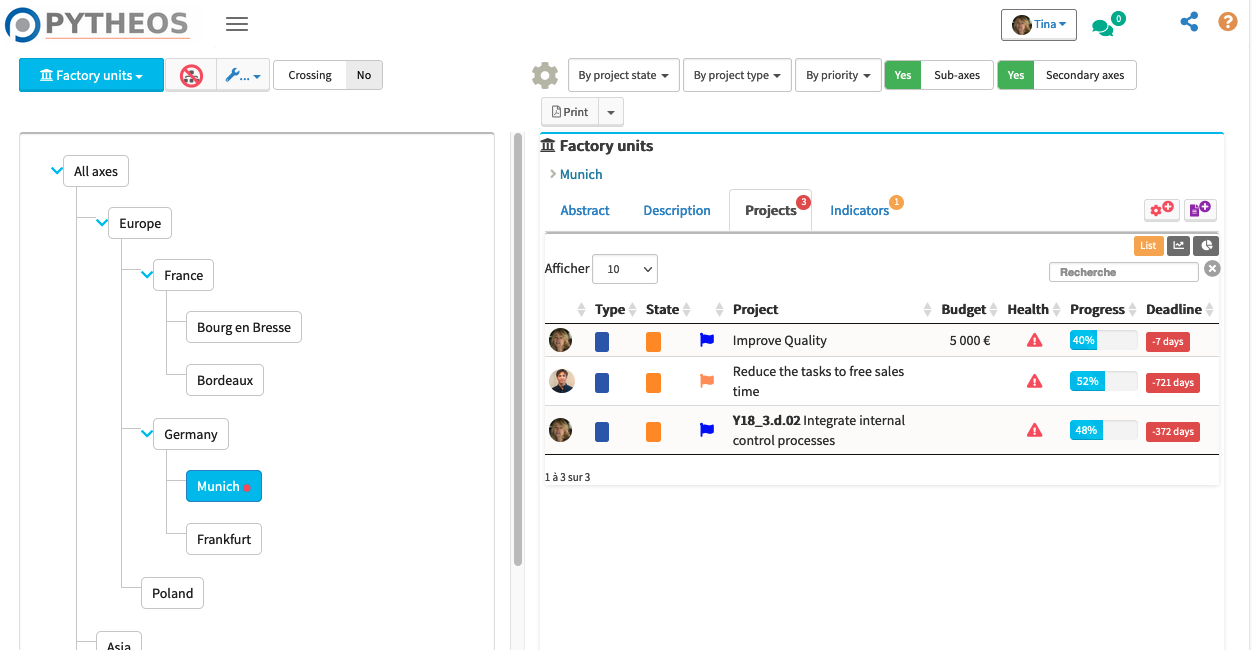The height and width of the screenshot is (650, 1252).
Task: Switch to line chart view
Action: coord(1178,245)
